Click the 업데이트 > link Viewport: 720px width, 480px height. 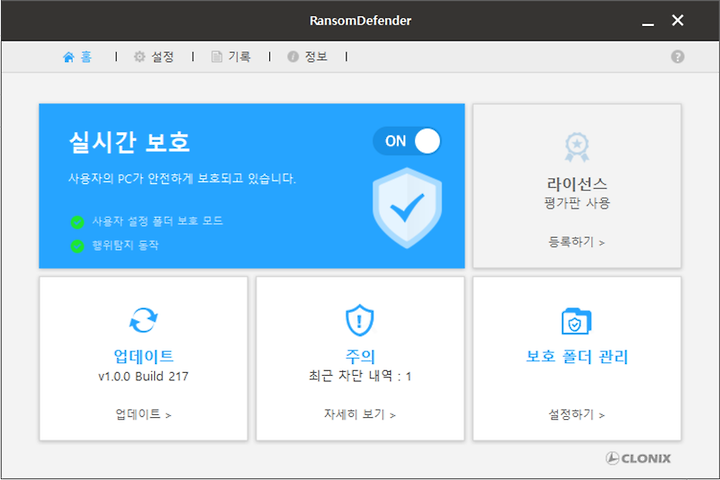[x=143, y=414]
